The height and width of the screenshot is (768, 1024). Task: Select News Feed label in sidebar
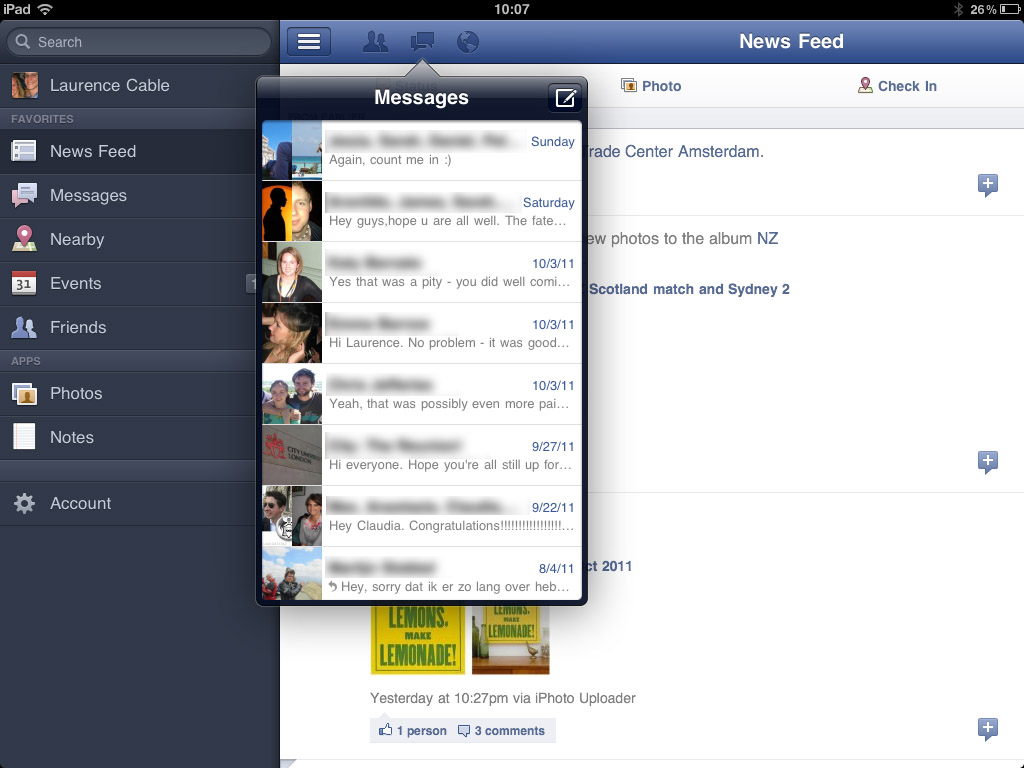click(93, 151)
